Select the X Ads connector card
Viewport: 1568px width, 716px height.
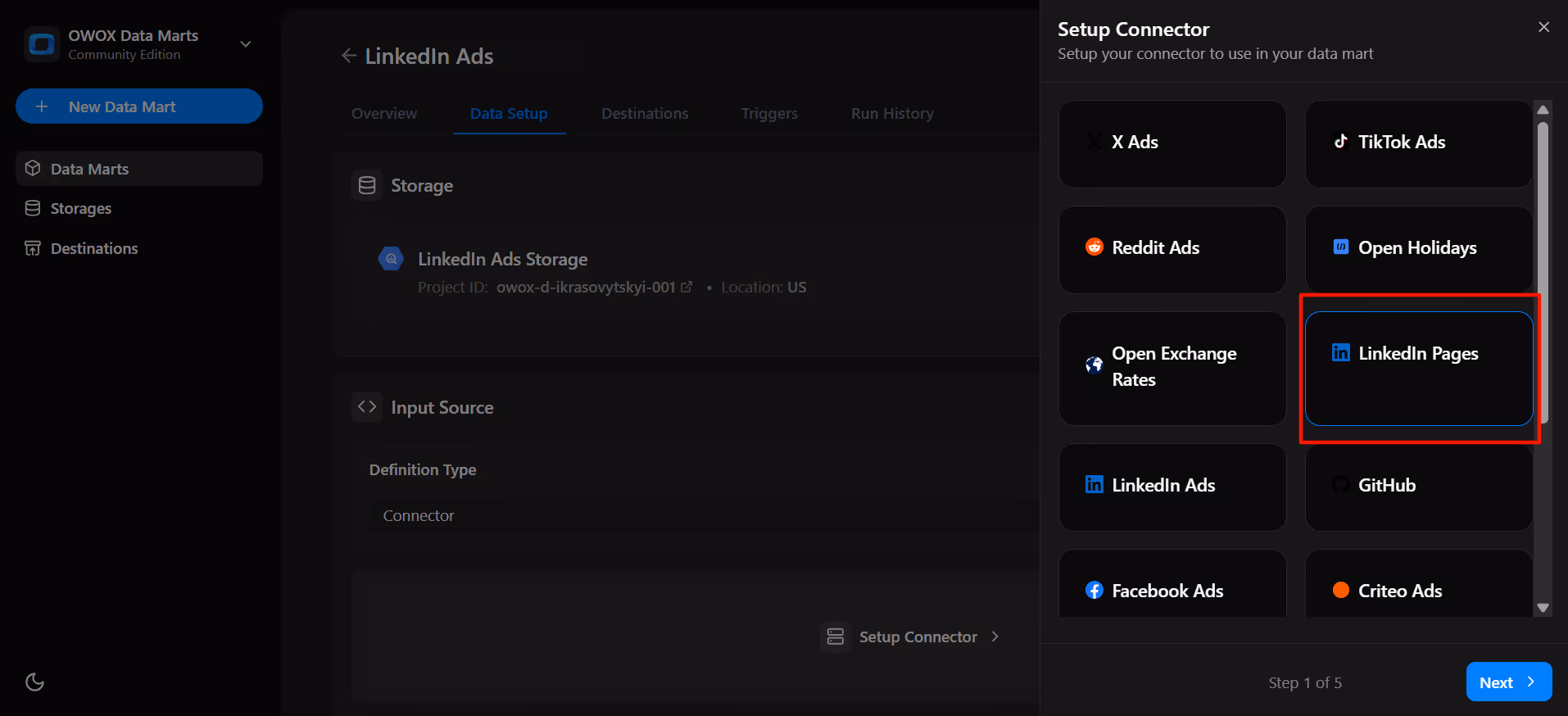[x=1172, y=144]
